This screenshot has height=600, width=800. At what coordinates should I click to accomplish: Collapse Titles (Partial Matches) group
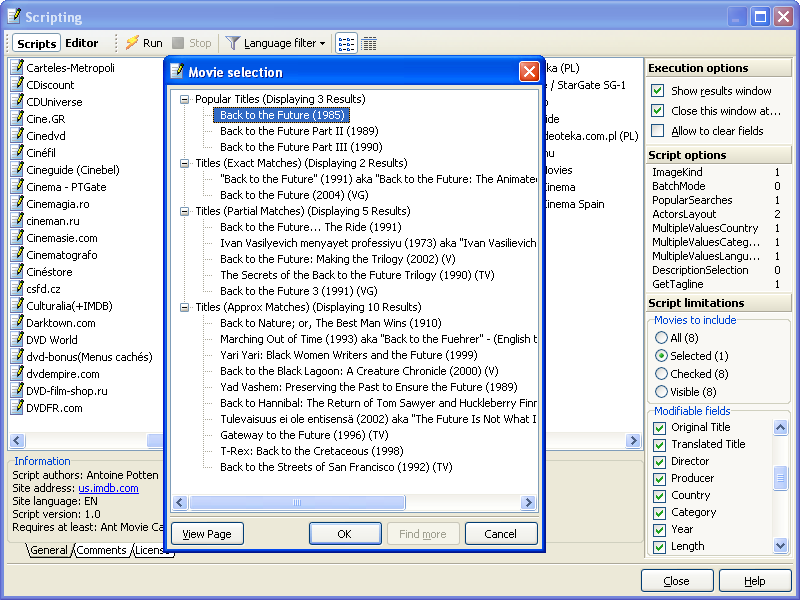[x=185, y=211]
